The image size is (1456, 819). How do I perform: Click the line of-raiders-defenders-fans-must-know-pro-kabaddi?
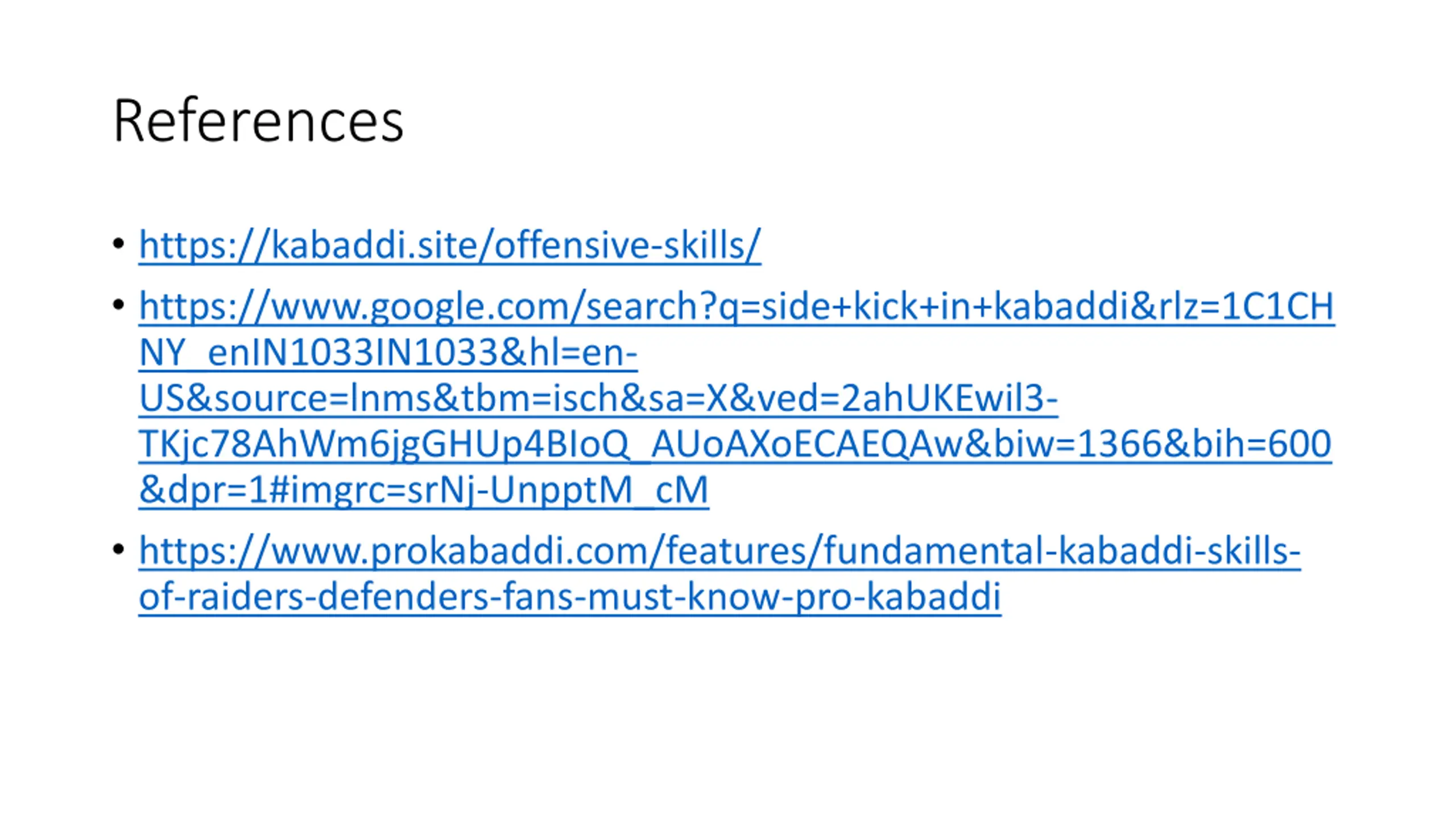click(x=570, y=596)
